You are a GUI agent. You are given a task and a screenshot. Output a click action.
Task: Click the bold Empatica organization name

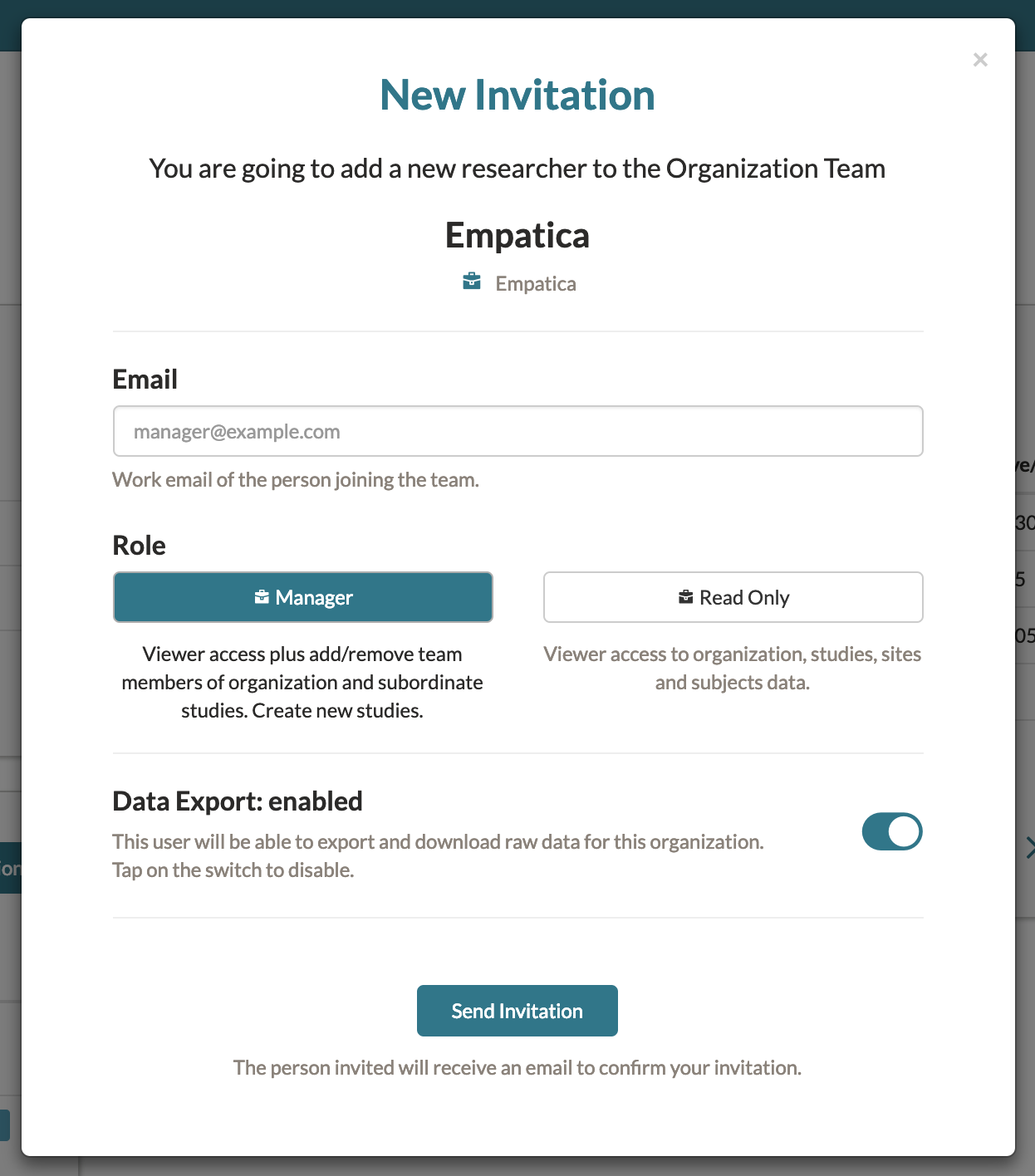(517, 235)
